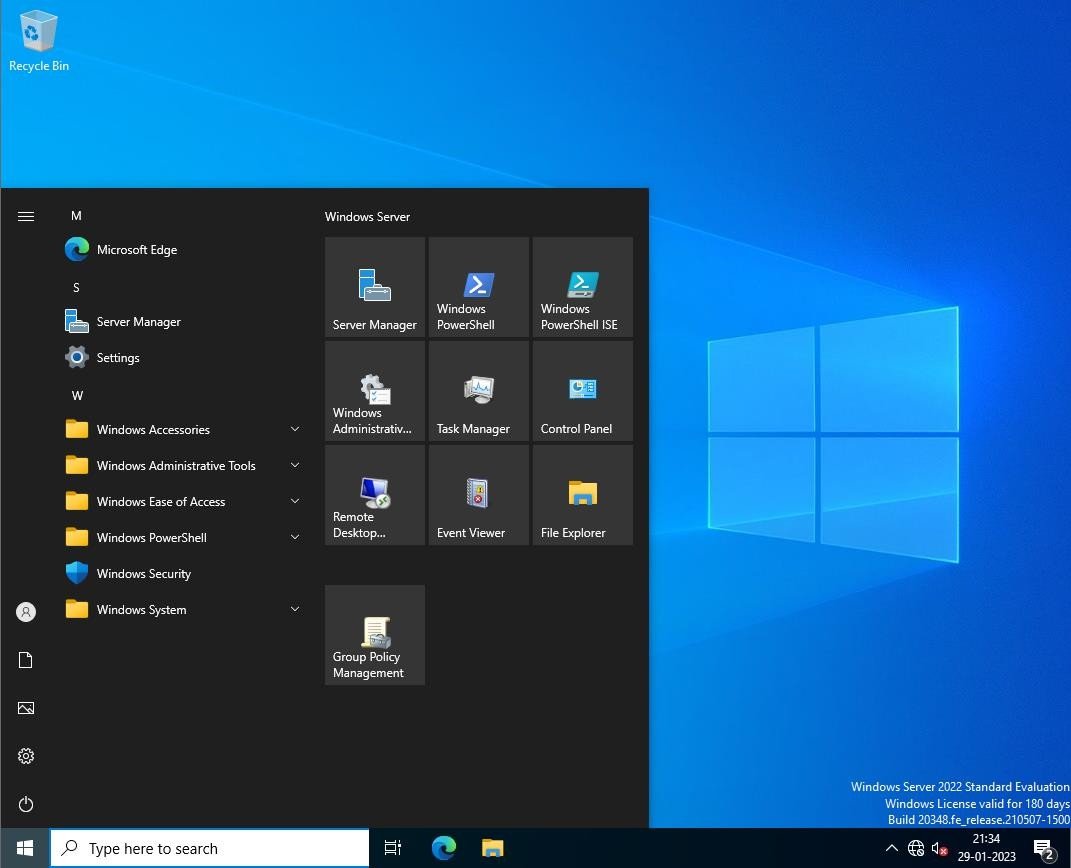Click the Windows Server tile group title
The width and height of the screenshot is (1071, 868).
[x=367, y=216]
